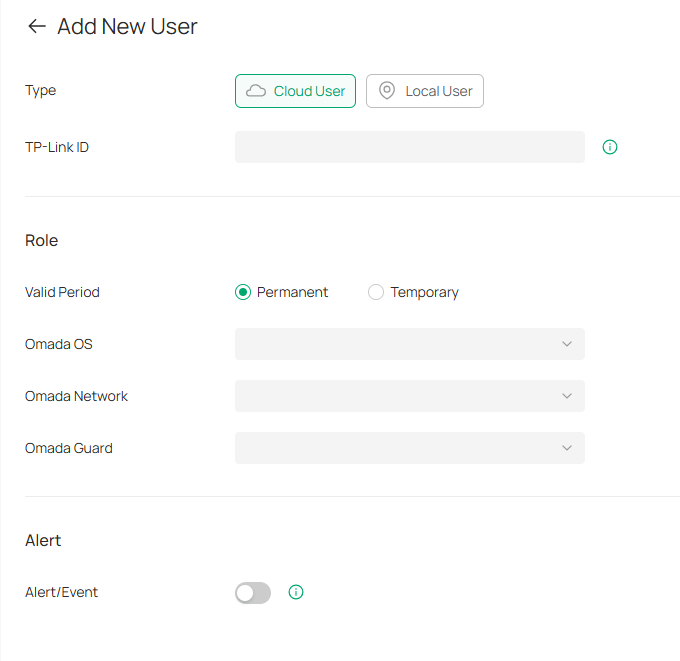680x661 pixels.
Task: Click the TP-Link ID input field
Action: 410,147
